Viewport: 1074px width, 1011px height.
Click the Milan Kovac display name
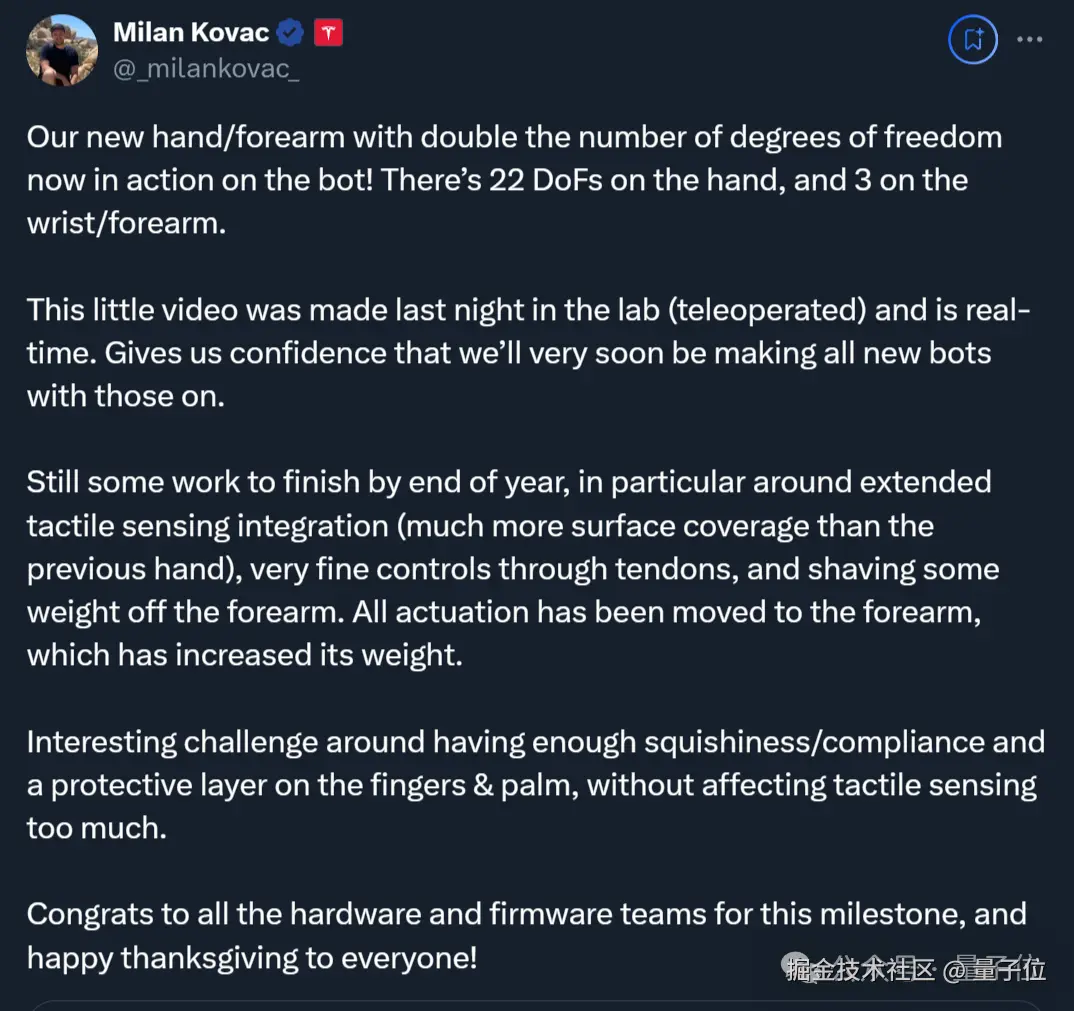191,32
